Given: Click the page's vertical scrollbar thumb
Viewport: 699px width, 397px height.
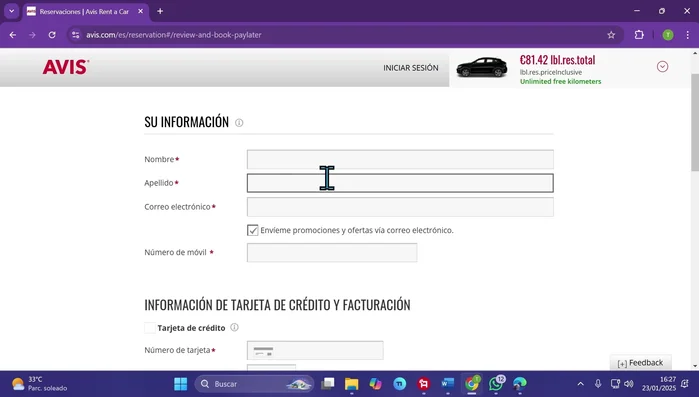Looking at the screenshot, I should (695, 123).
